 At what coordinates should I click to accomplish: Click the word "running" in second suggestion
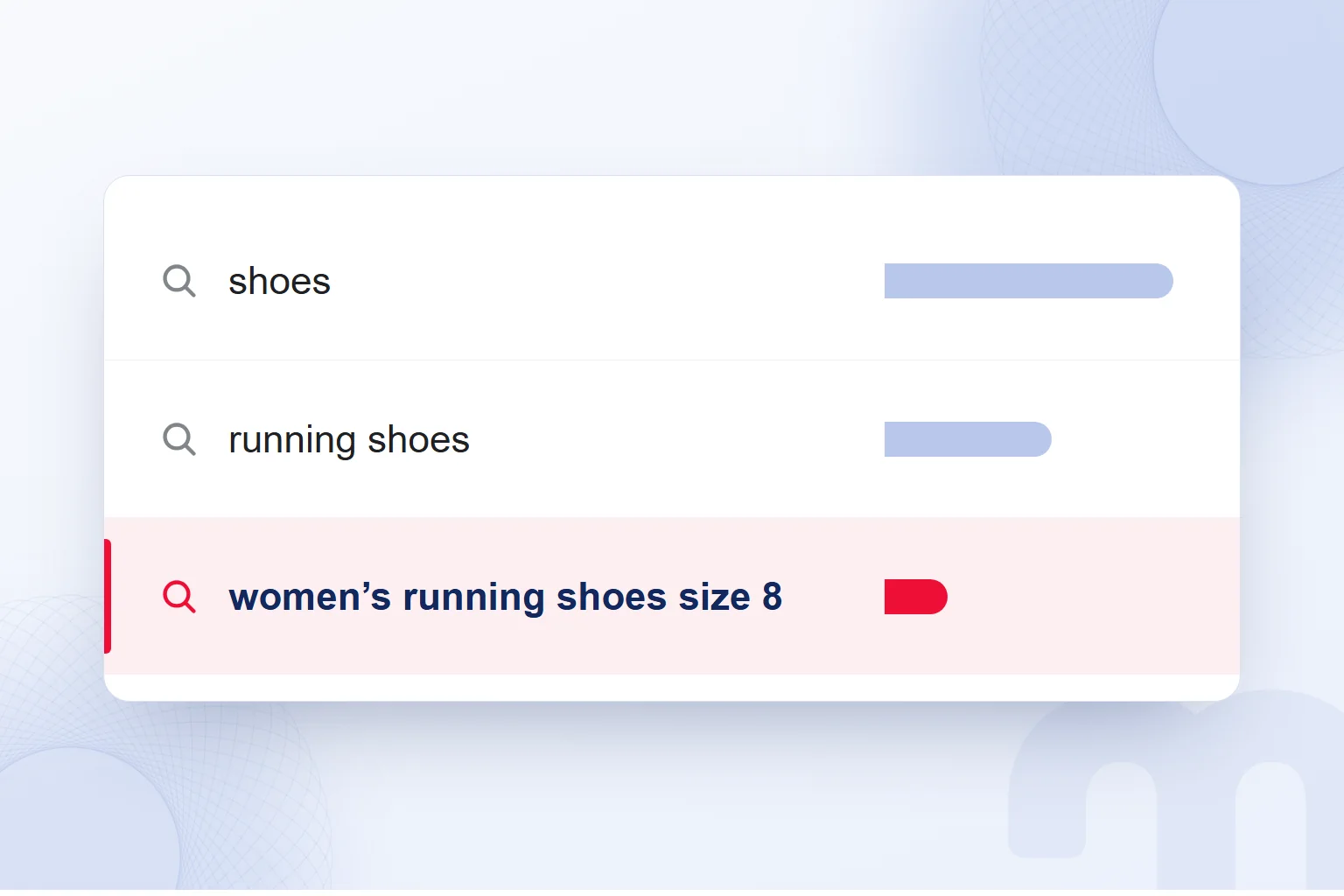[291, 440]
